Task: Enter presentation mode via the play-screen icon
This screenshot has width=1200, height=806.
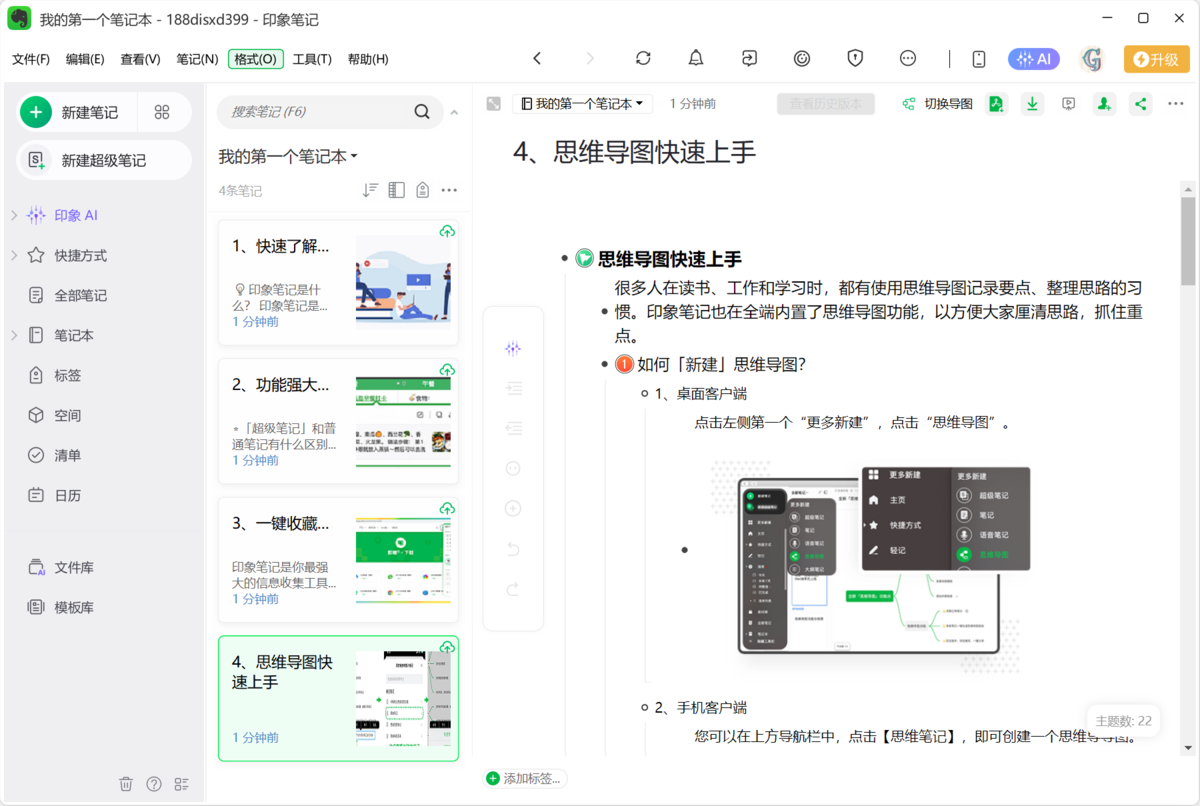Action: coord(1069,103)
